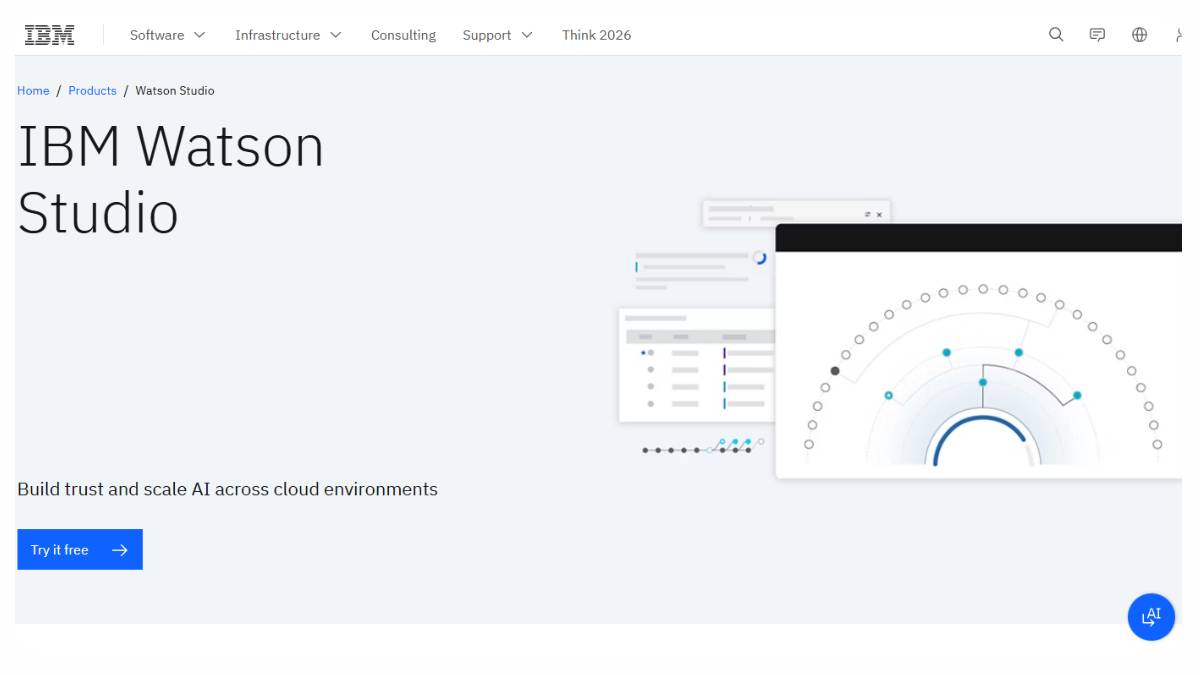Open the Consulting menu item
Screen dimensions: 1200x675
(x=403, y=35)
